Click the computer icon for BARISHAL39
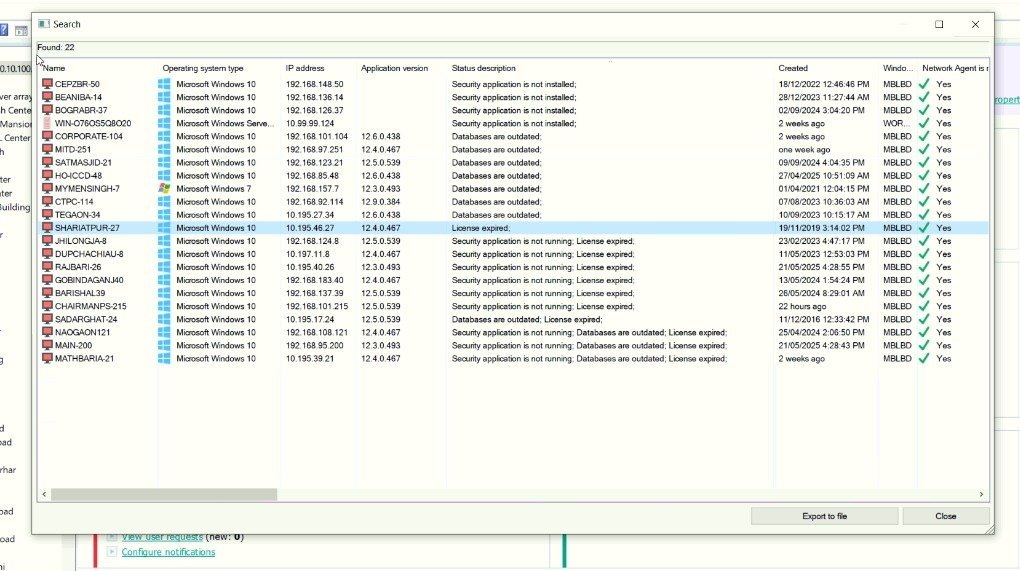The height and width of the screenshot is (571, 1020). (47, 293)
